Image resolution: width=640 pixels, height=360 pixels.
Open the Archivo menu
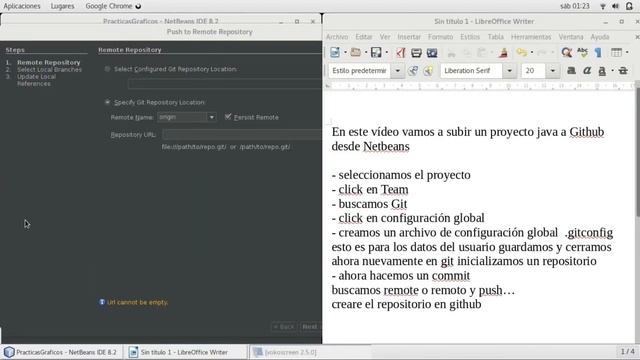pos(337,37)
